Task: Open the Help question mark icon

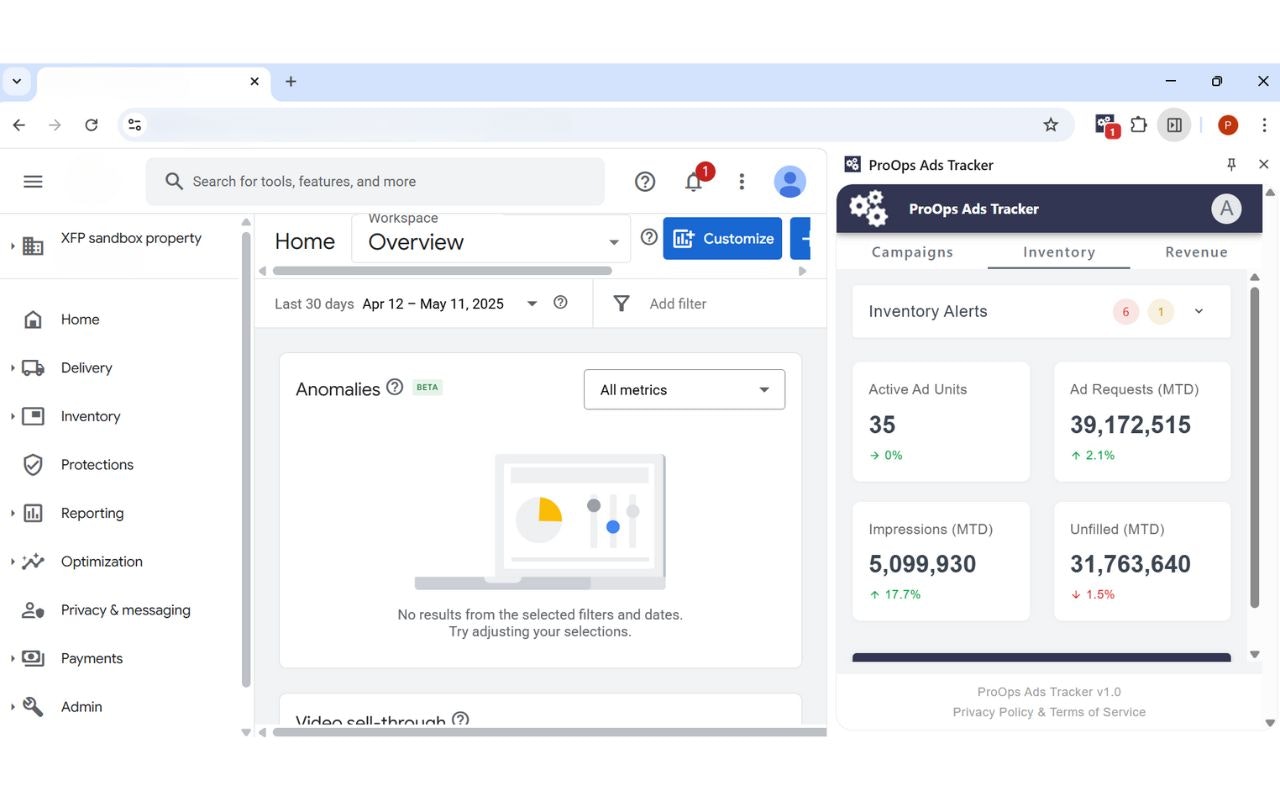Action: coord(645,181)
